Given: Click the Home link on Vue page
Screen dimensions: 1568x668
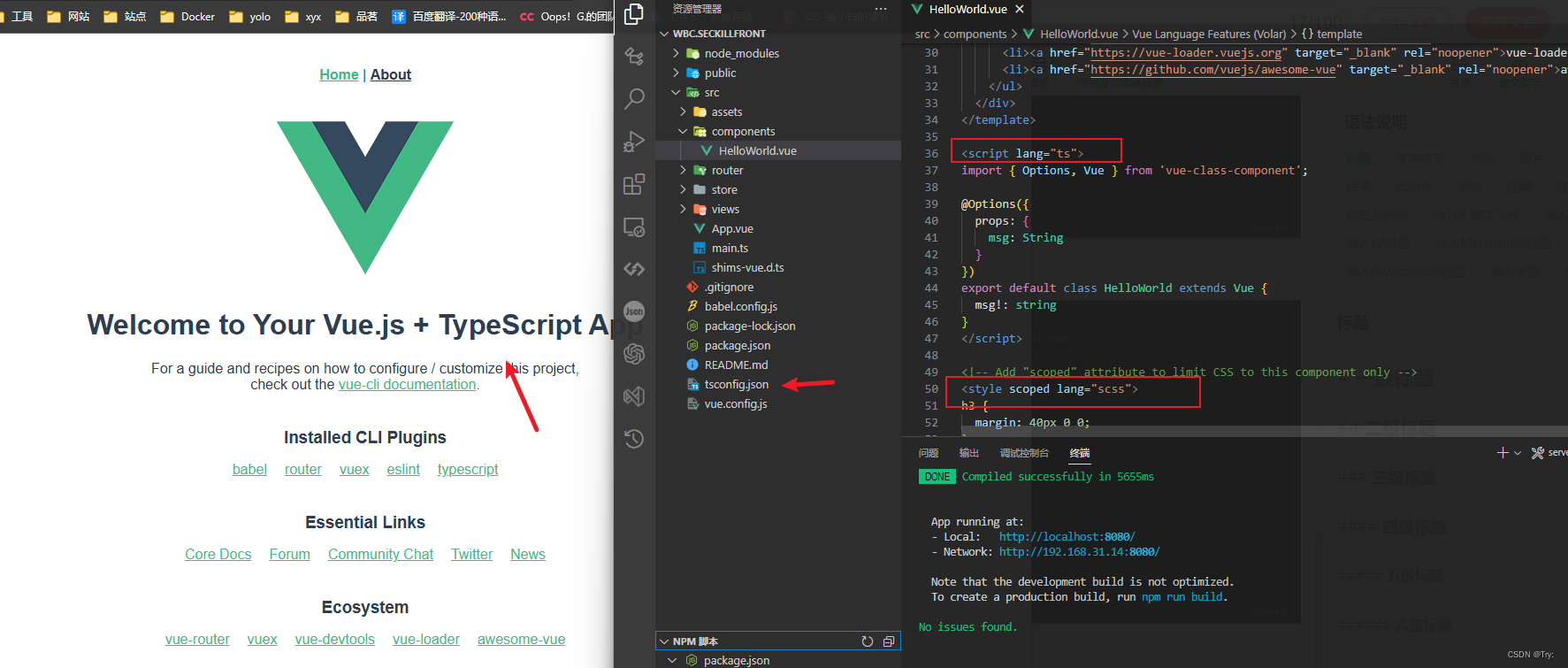Looking at the screenshot, I should [x=339, y=74].
